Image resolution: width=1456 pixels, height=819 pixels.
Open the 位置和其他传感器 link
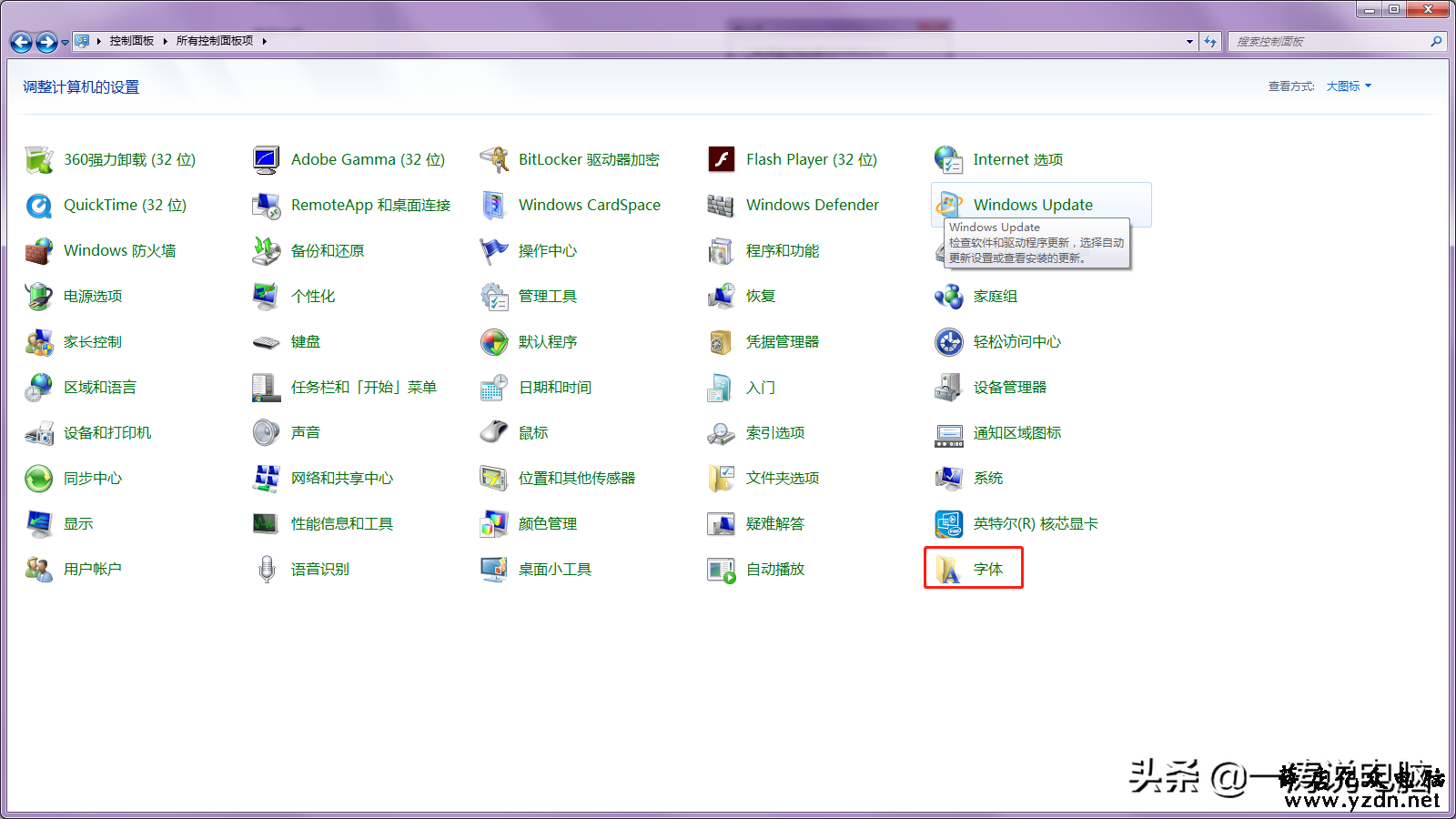coord(577,478)
